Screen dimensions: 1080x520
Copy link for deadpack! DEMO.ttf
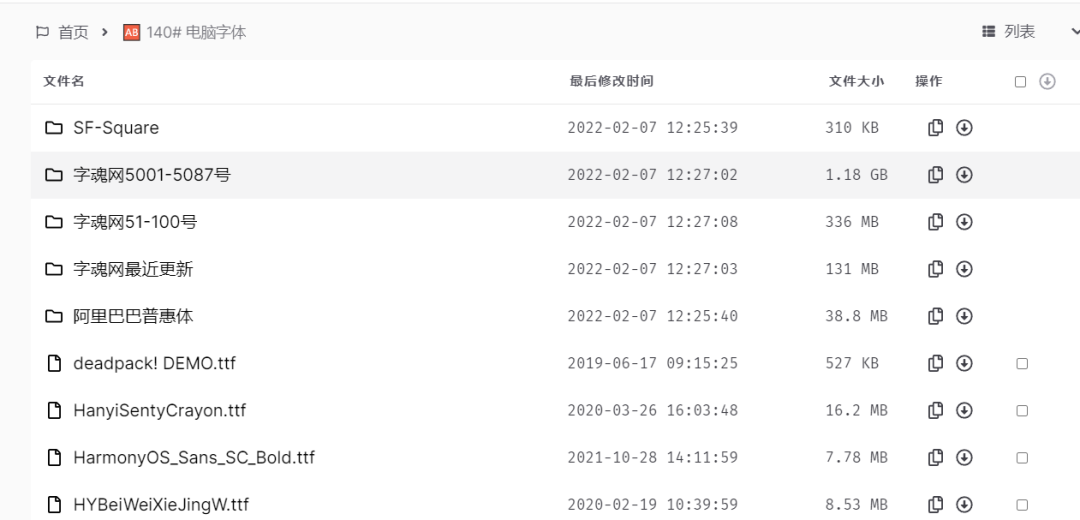tap(936, 363)
